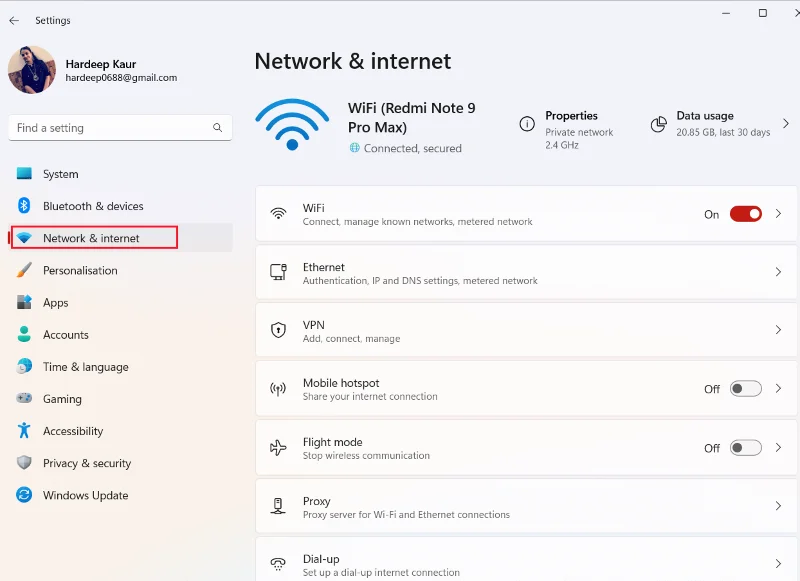Click the Properties info circle icon
800x581 pixels.
click(x=527, y=124)
